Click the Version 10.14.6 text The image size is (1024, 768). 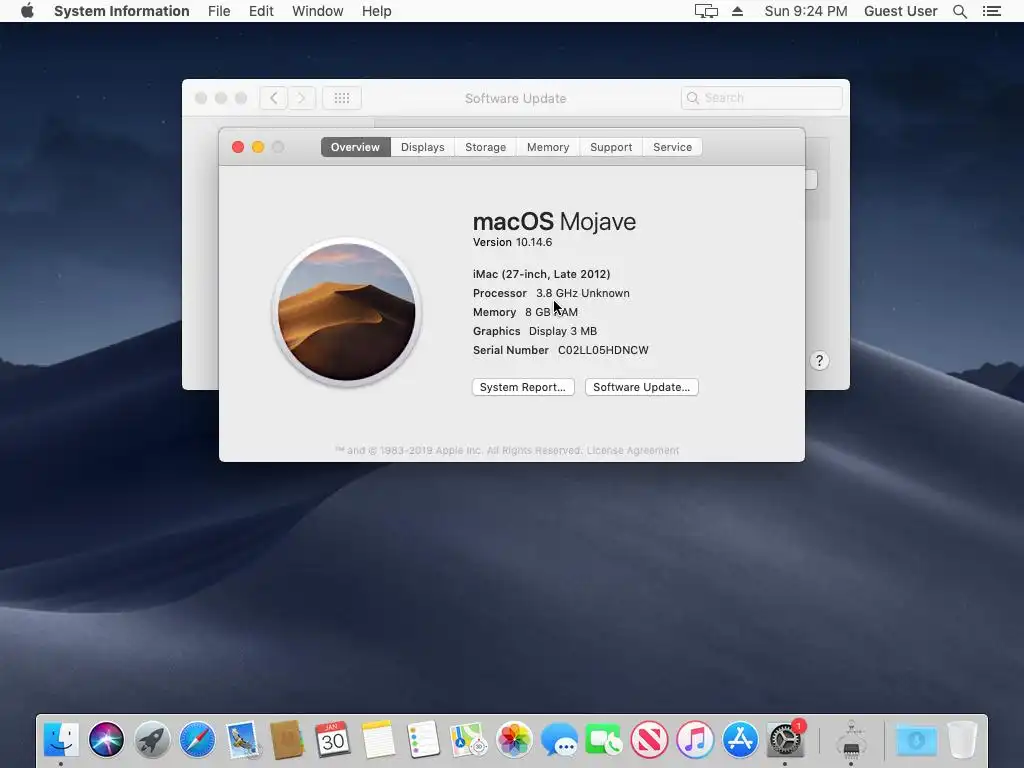512,242
